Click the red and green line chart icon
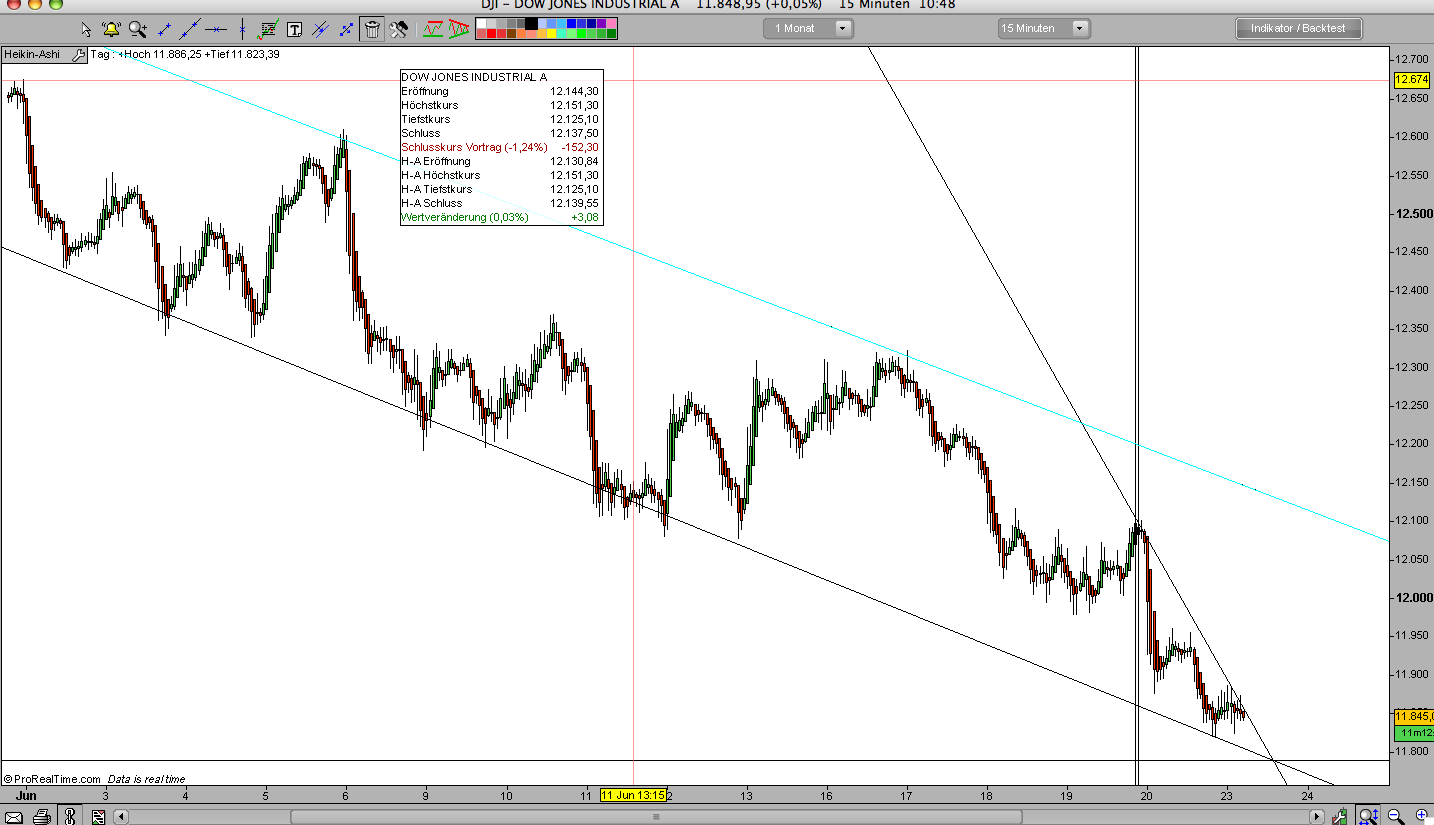The image size is (1434, 825). (x=433, y=29)
